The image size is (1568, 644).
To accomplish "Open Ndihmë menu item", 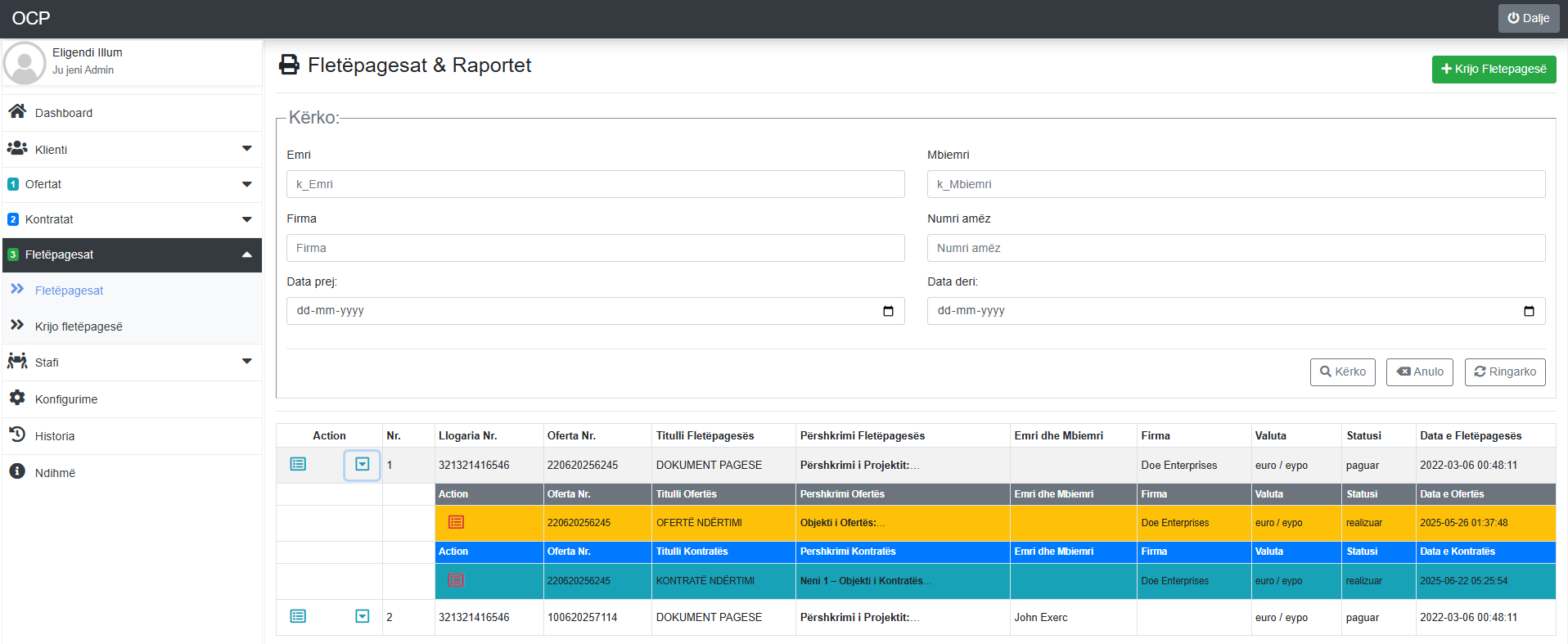I will (x=133, y=473).
